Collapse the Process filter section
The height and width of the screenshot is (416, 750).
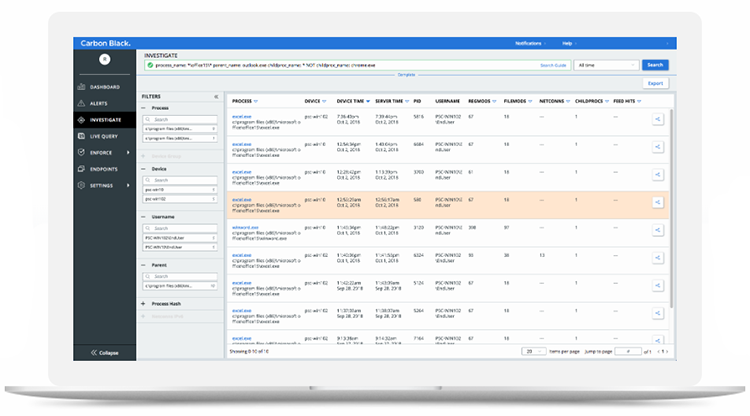click(x=143, y=108)
